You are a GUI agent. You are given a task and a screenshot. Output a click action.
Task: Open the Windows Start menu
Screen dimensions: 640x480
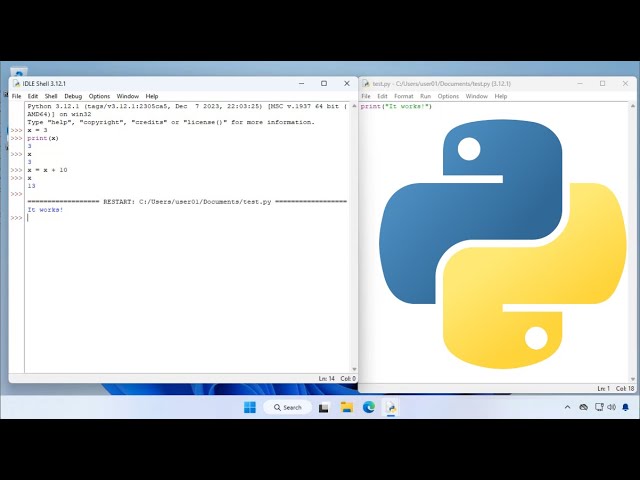[x=250, y=407]
